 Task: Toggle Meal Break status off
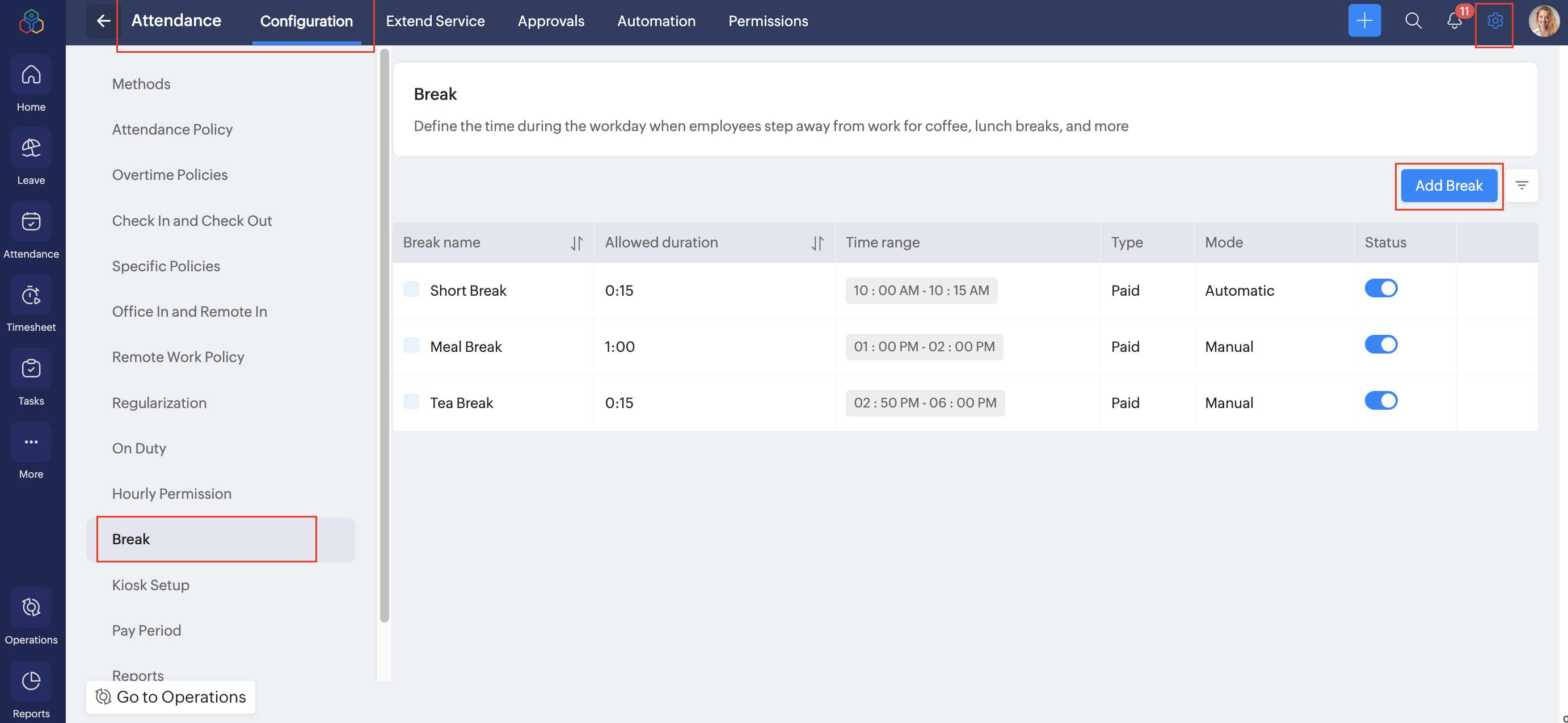[x=1381, y=344]
